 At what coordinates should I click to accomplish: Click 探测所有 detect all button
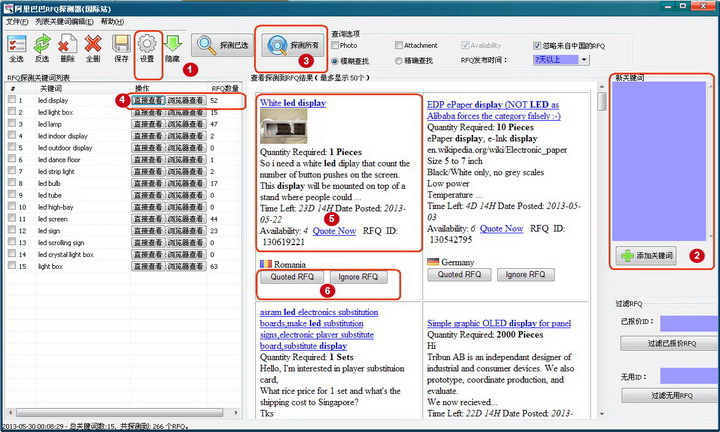tap(292, 45)
